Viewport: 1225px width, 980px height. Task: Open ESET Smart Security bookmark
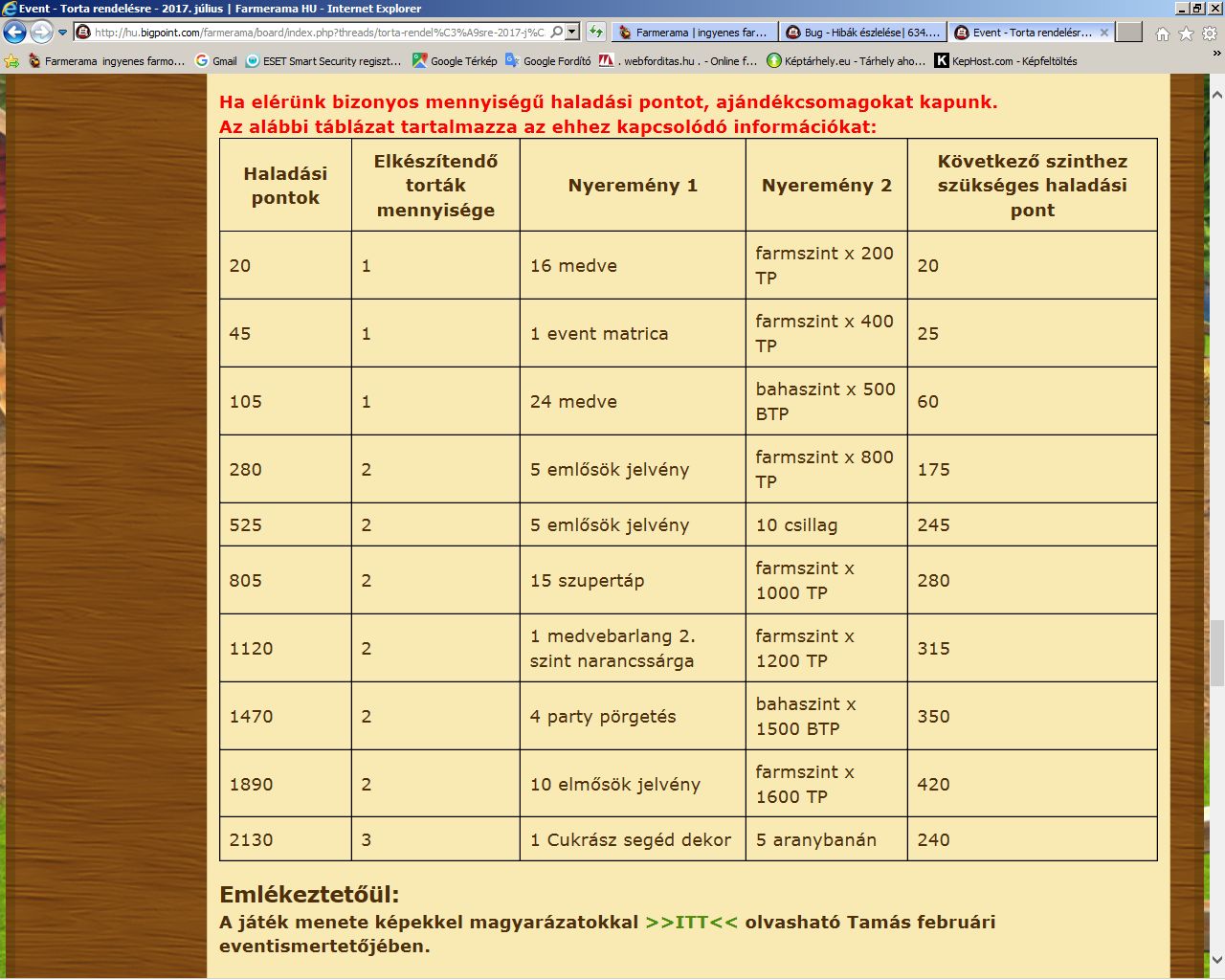[323, 60]
